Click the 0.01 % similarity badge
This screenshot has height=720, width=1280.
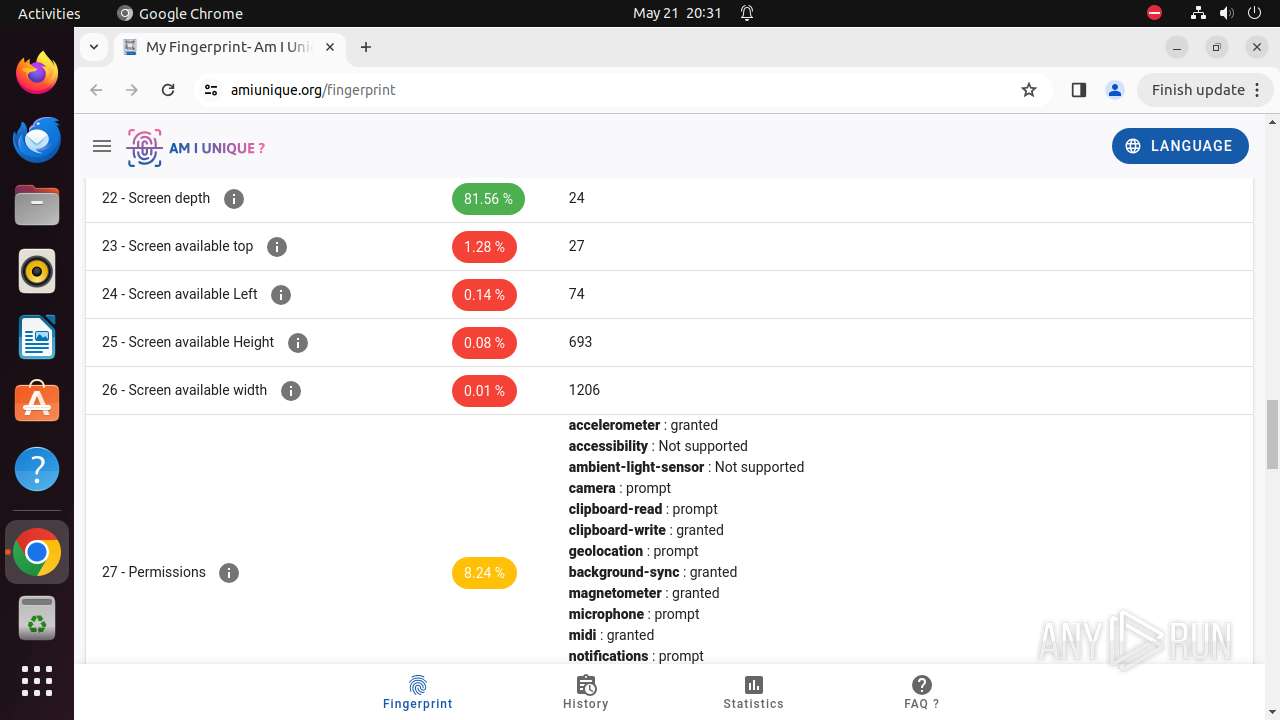click(x=484, y=391)
